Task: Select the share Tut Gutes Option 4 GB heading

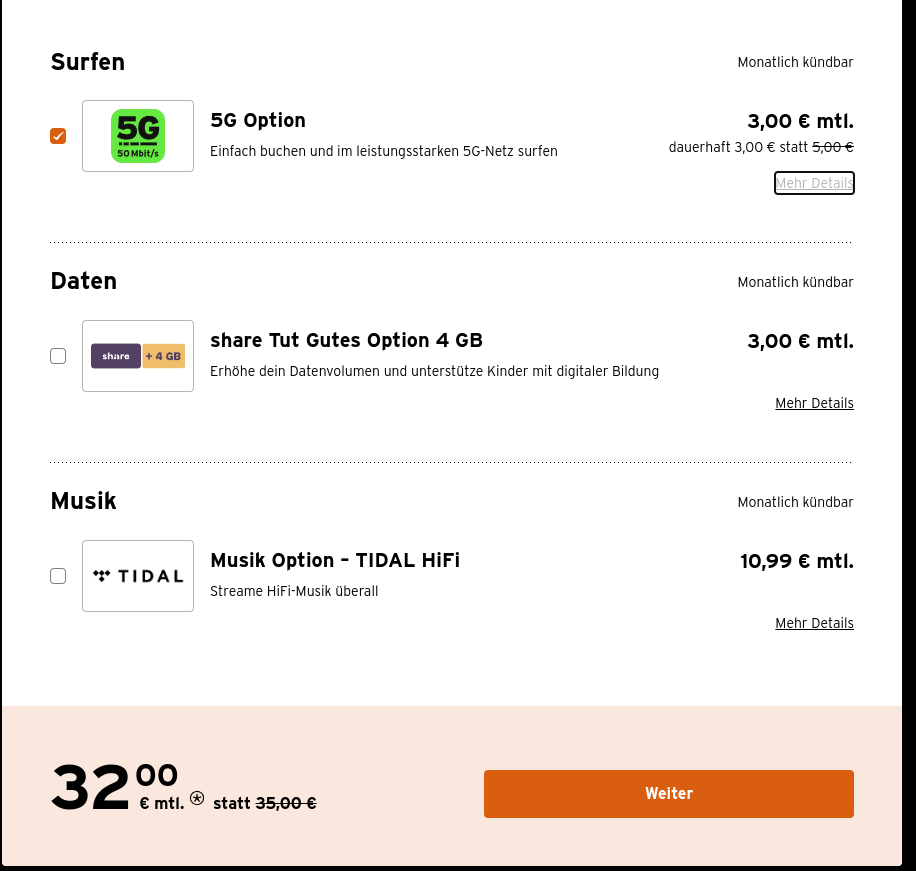Action: pyautogui.click(x=346, y=340)
